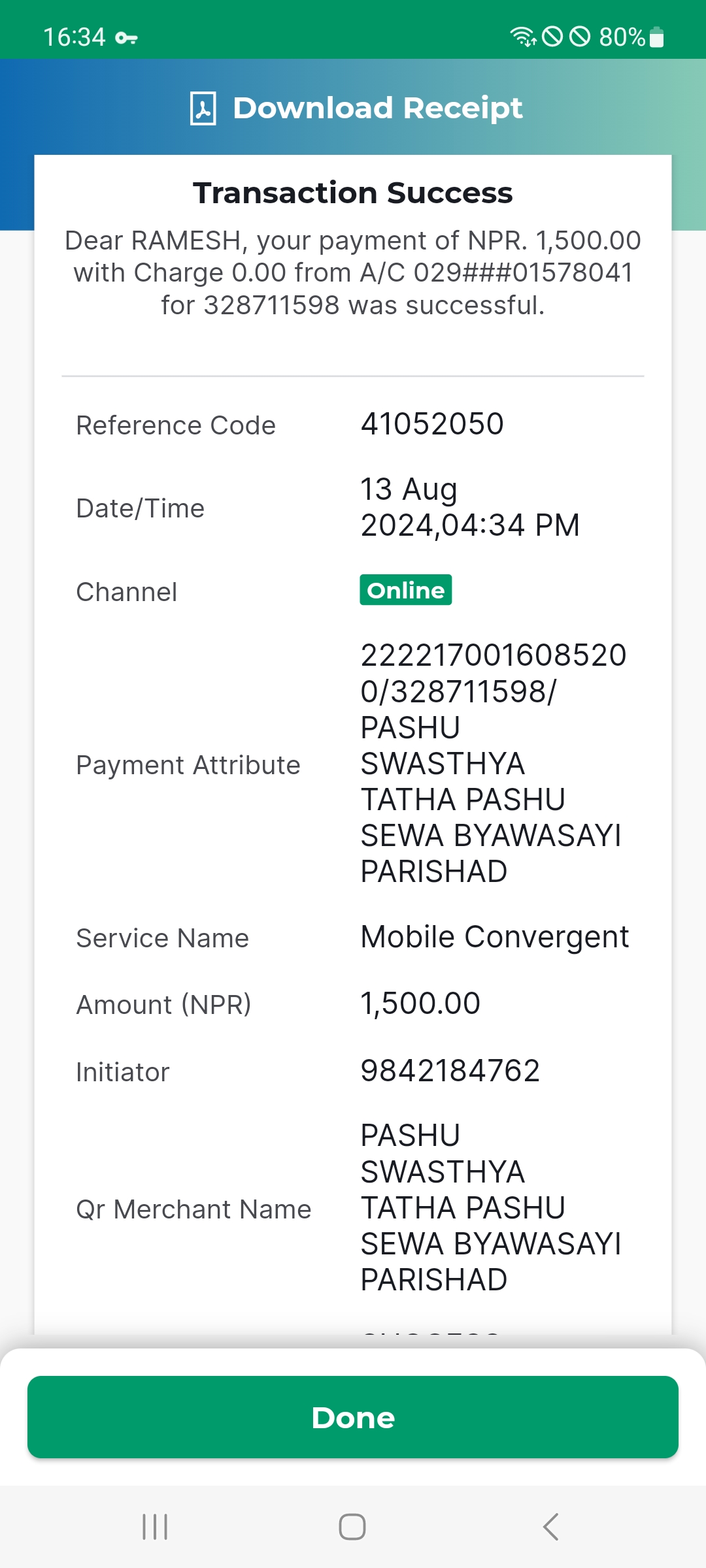Image resolution: width=706 pixels, height=1568 pixels.
Task: Tap the Payment Attribute value text
Action: click(494, 763)
